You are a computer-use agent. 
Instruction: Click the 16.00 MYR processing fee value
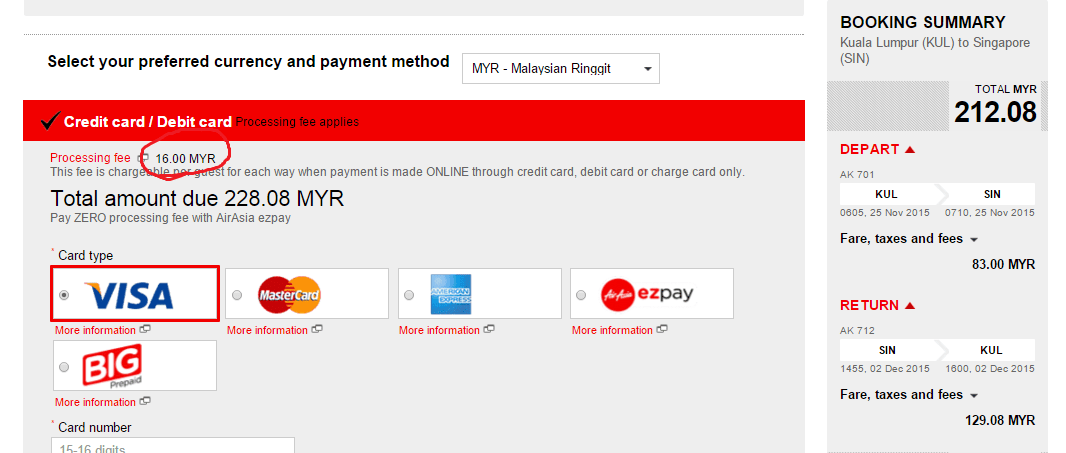coord(186,159)
